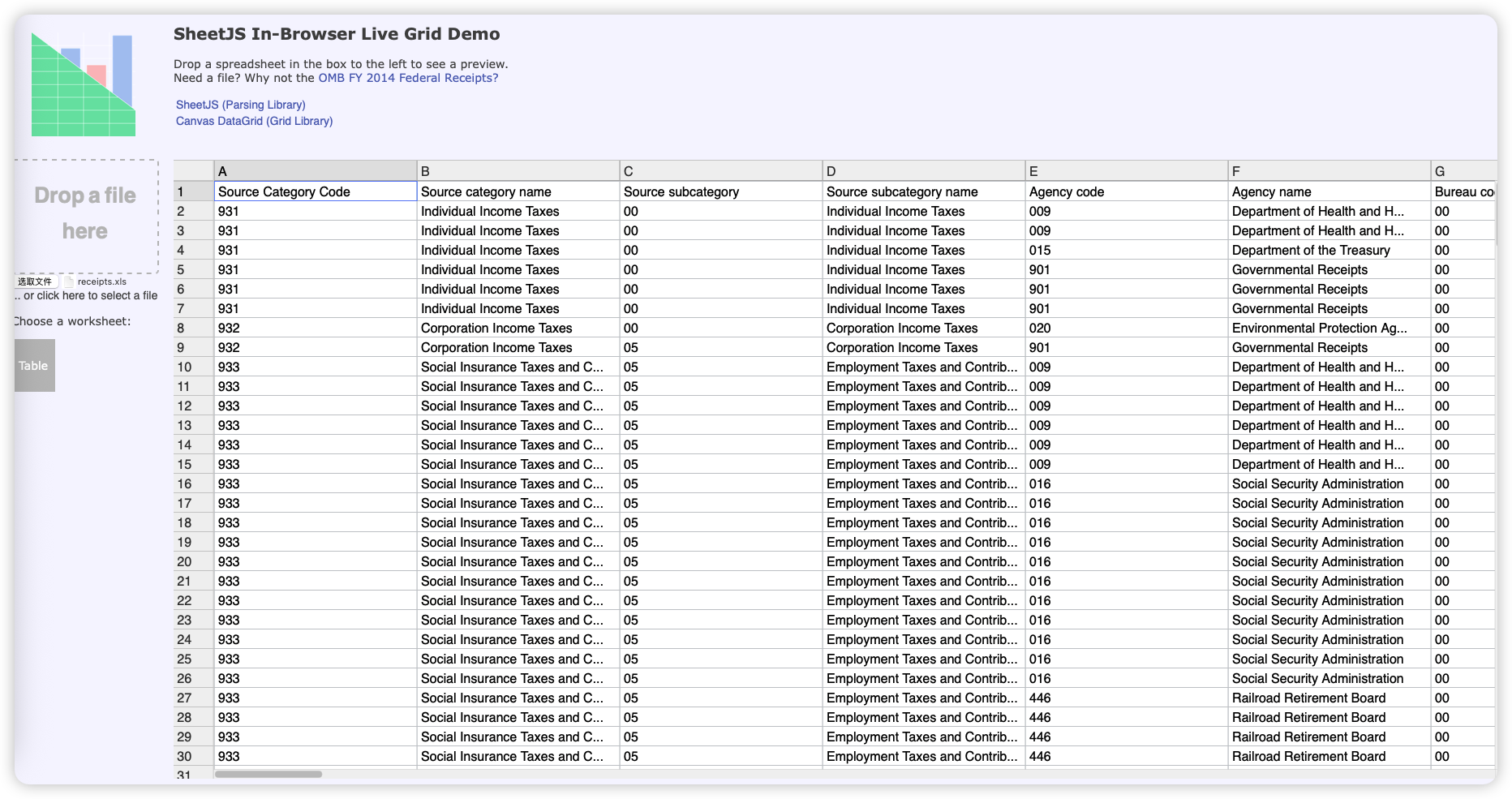Viewport: 1512px width, 799px height.
Task: Click the 'Source Category Code' cell
Action: click(x=315, y=192)
